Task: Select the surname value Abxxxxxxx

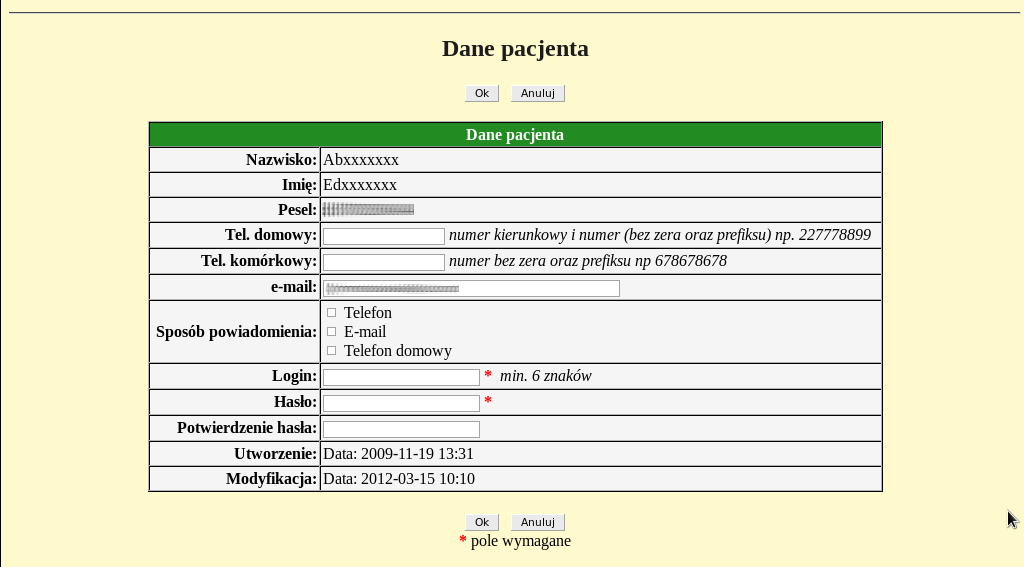Action: coord(361,160)
